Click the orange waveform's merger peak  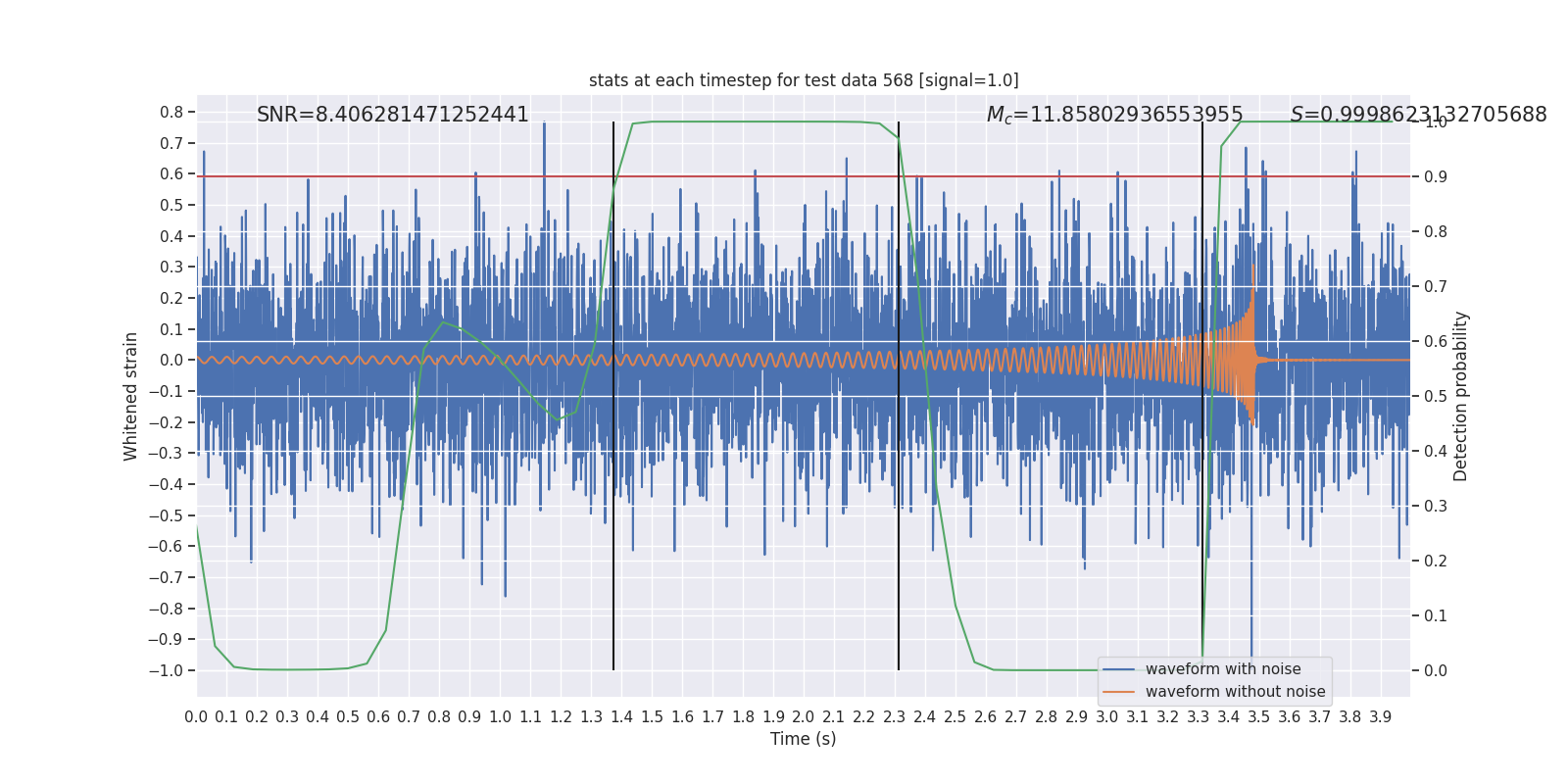[x=1252, y=267]
